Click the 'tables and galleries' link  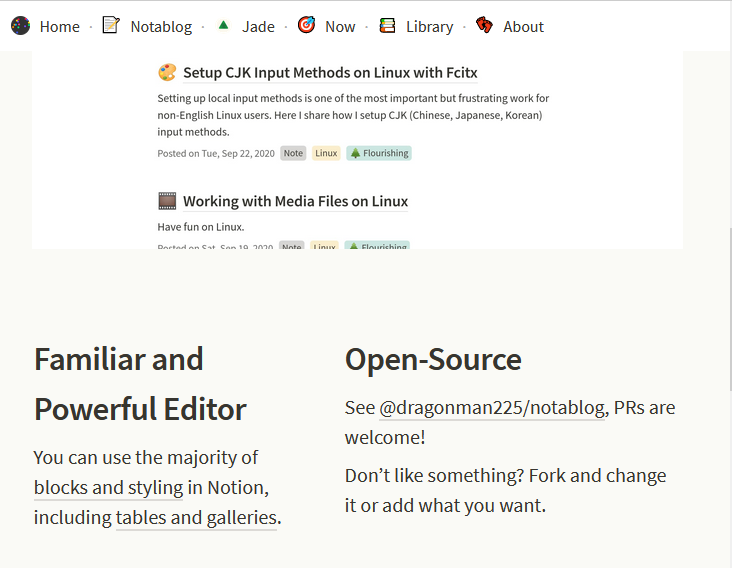click(196, 518)
